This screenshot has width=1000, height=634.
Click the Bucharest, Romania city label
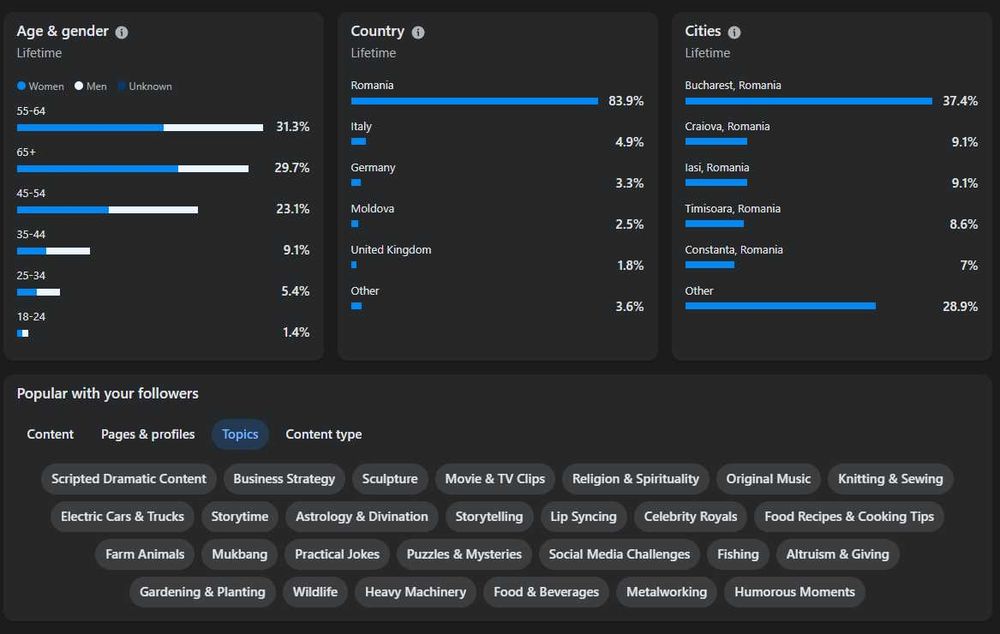coord(733,85)
